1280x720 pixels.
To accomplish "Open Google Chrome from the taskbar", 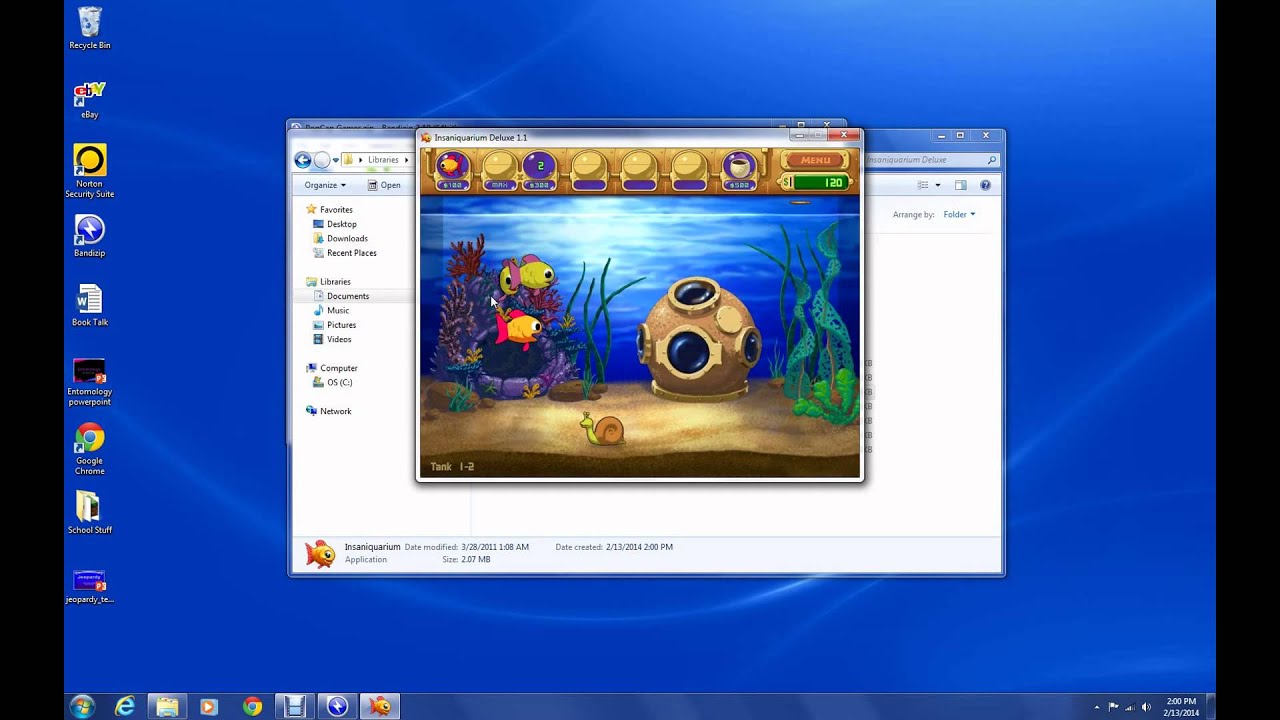I will pyautogui.click(x=250, y=707).
